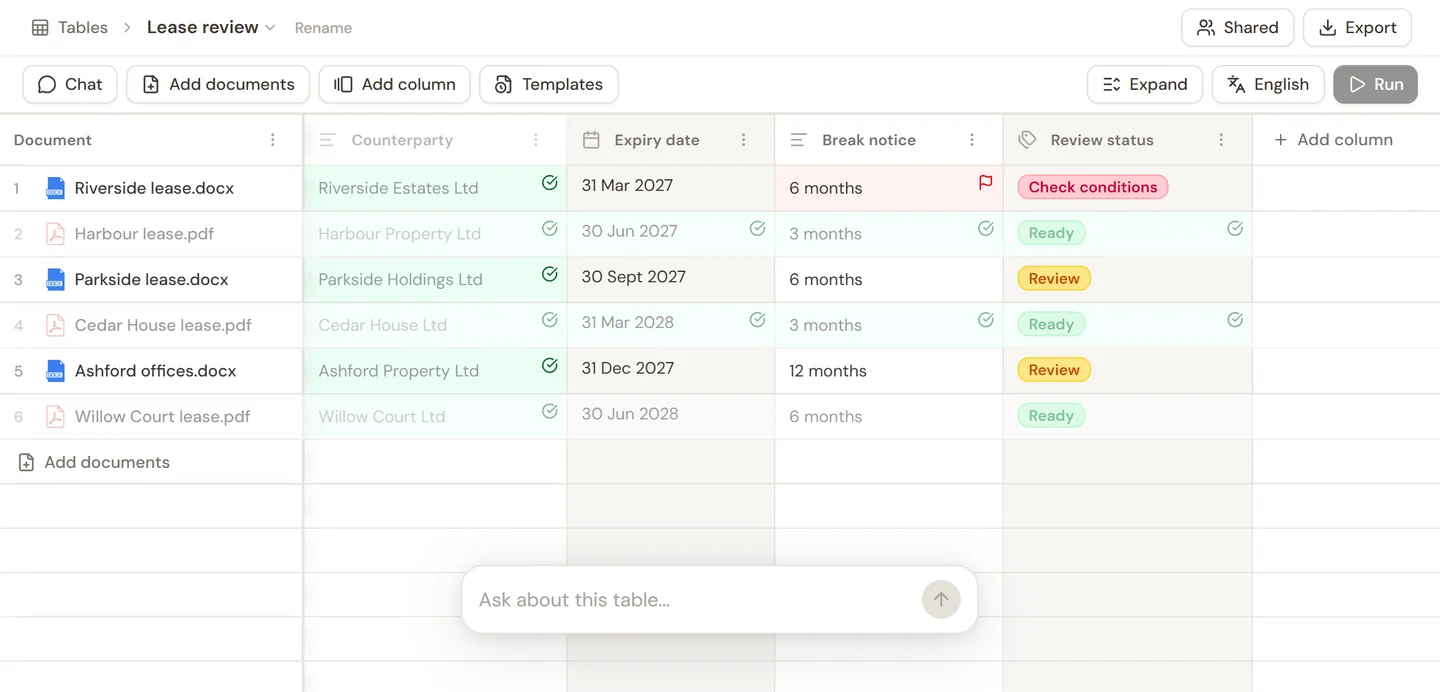Open Cedar House lease.pdf file icon
1440x692 pixels.
pyautogui.click(x=56, y=325)
